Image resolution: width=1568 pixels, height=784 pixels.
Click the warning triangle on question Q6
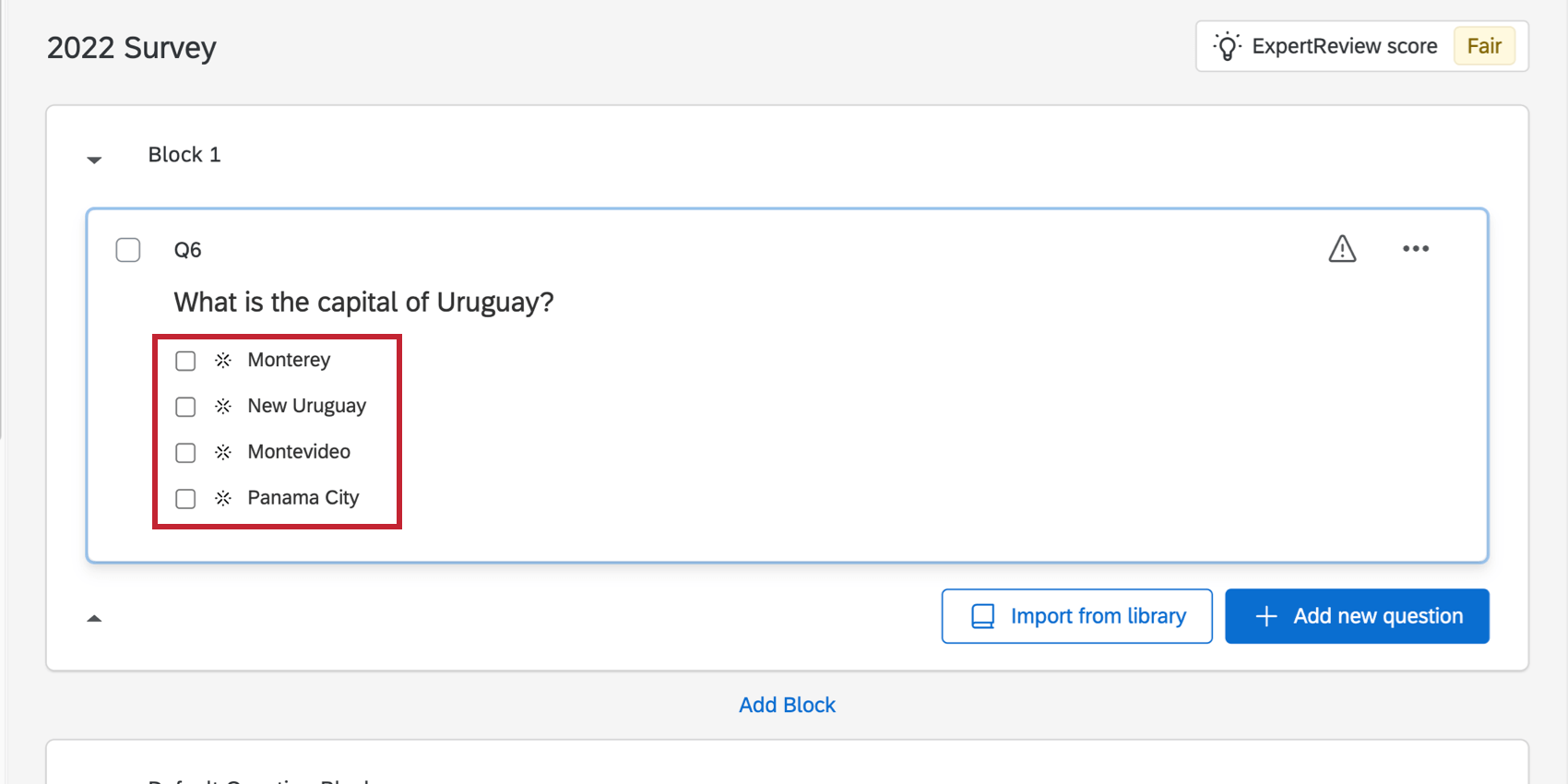pos(1343,249)
